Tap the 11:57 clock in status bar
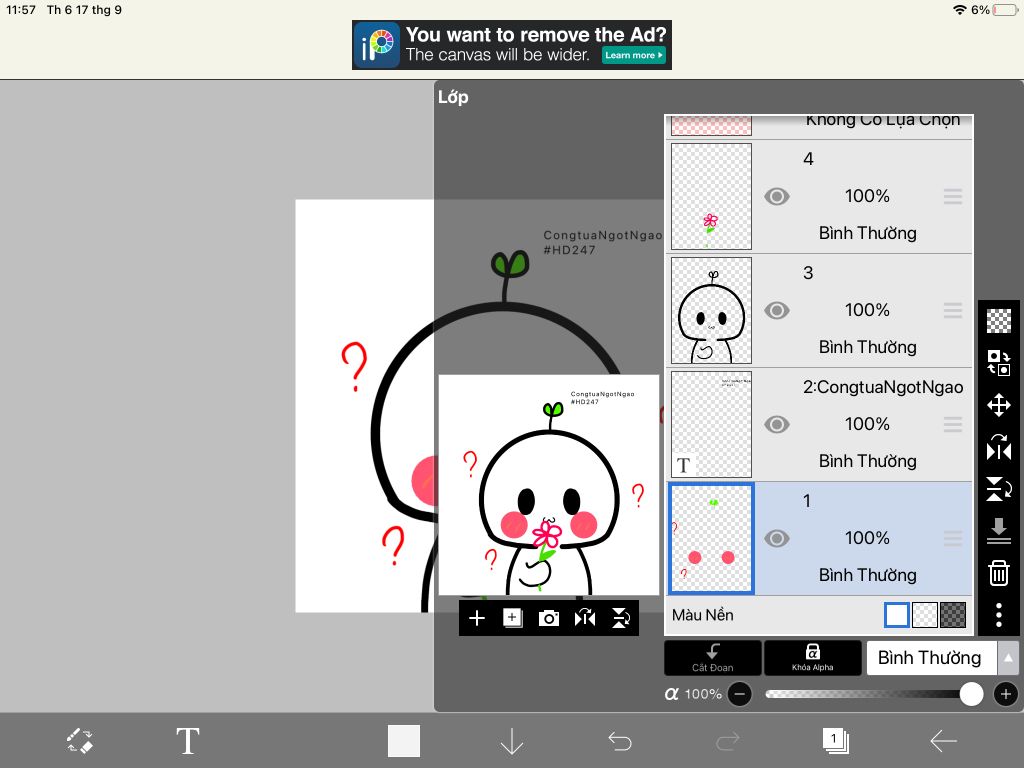The height and width of the screenshot is (768, 1024). pyautogui.click(x=21, y=10)
